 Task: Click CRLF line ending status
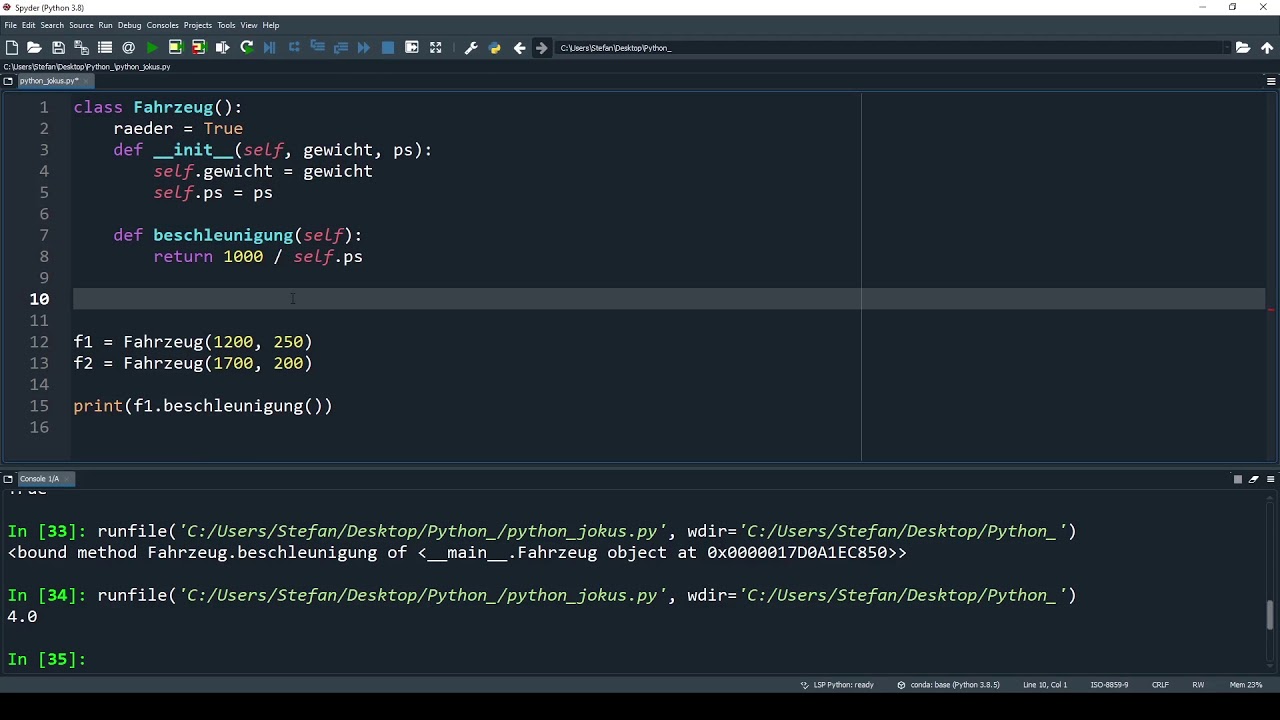[x=1160, y=685]
